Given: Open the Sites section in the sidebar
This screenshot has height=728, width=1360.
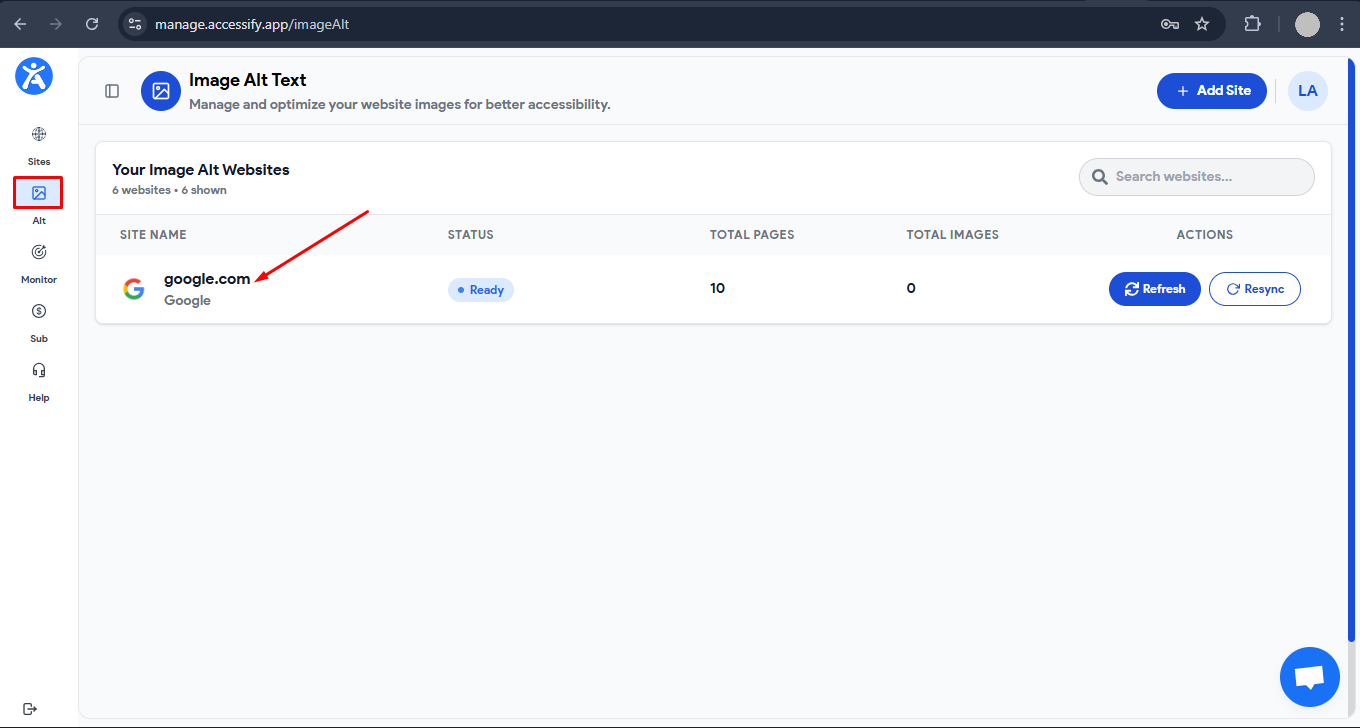Looking at the screenshot, I should click(x=38, y=143).
